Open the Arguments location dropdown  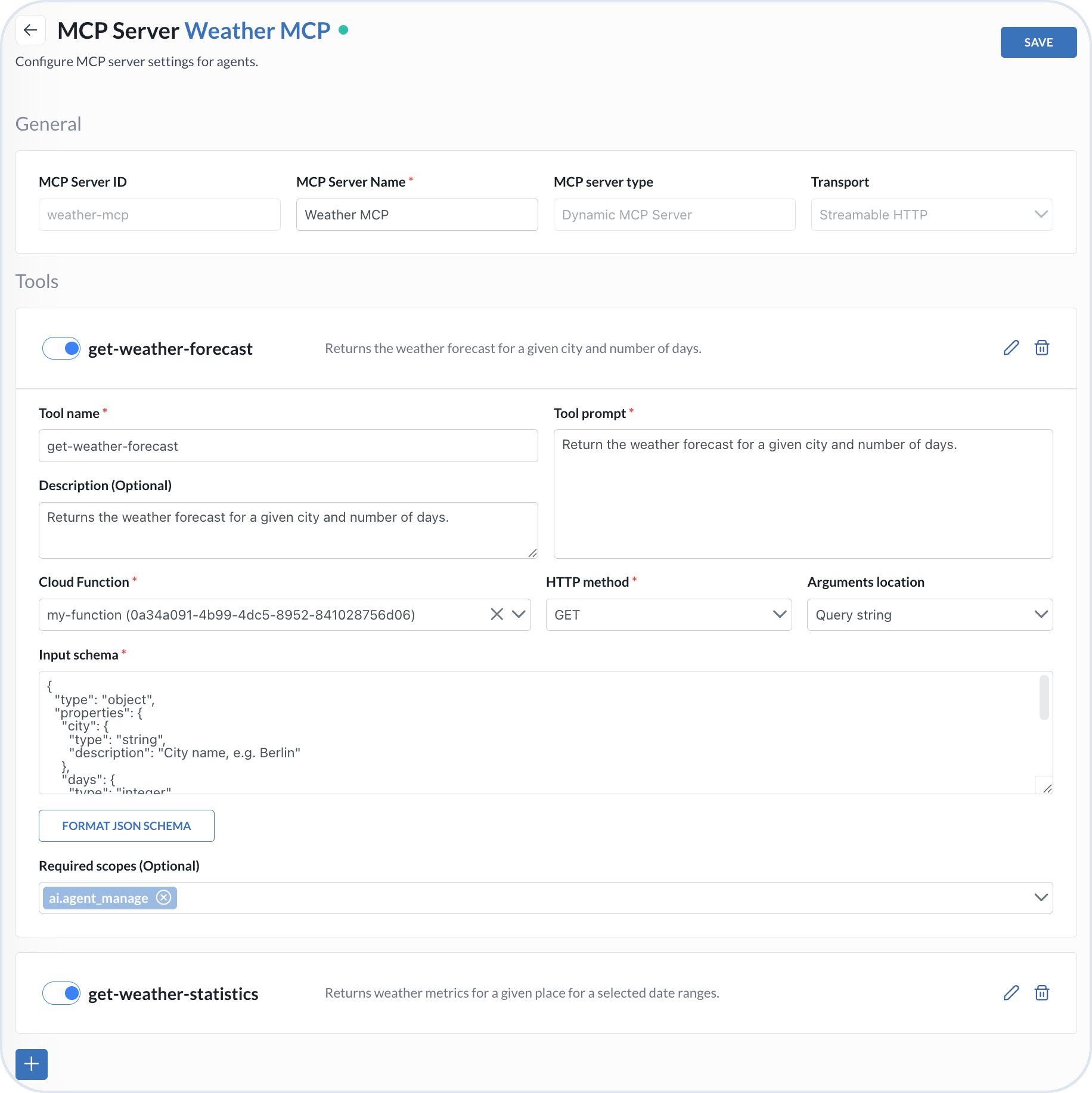[x=930, y=615]
